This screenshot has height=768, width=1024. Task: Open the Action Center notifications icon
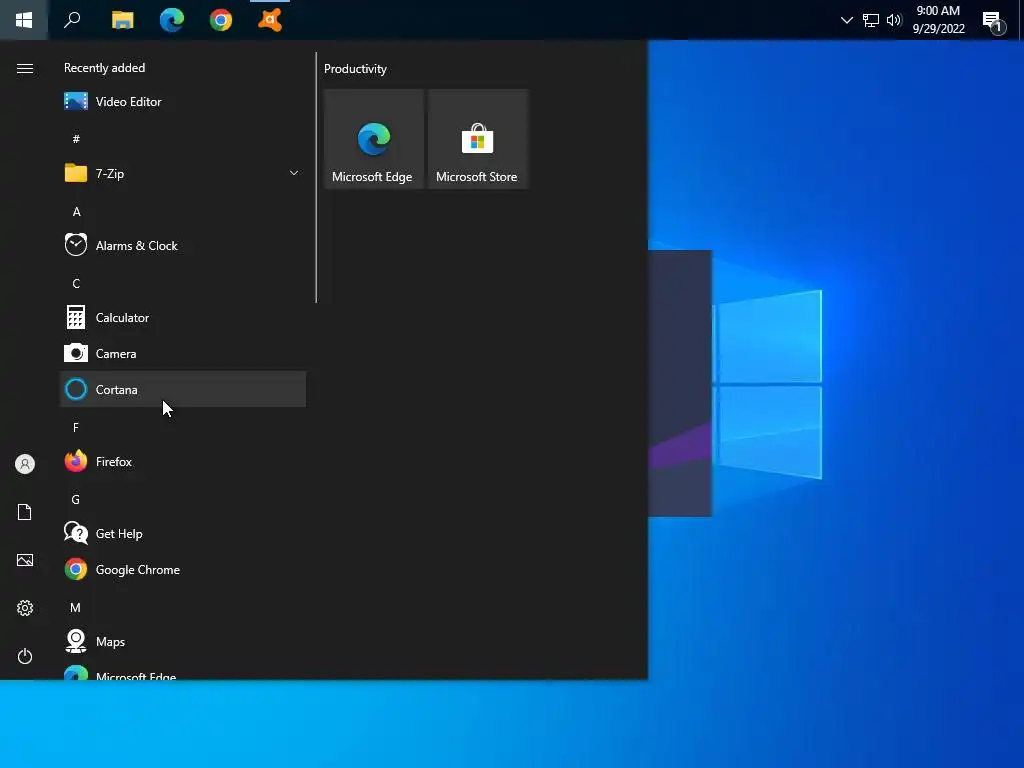(994, 22)
